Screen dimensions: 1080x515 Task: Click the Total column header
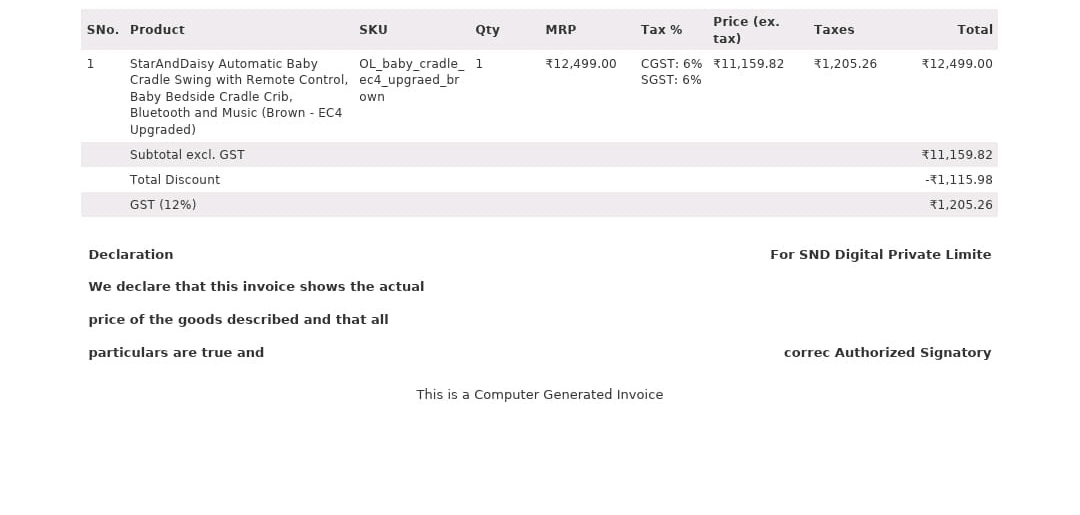coord(975,30)
